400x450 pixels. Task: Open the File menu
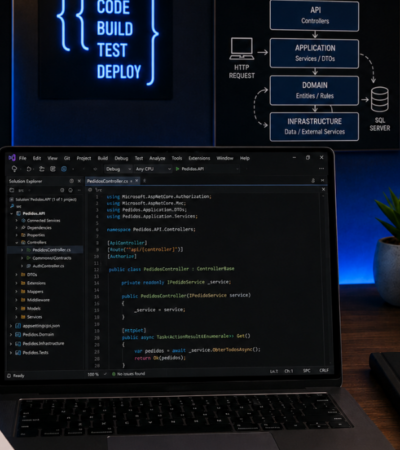[22, 158]
